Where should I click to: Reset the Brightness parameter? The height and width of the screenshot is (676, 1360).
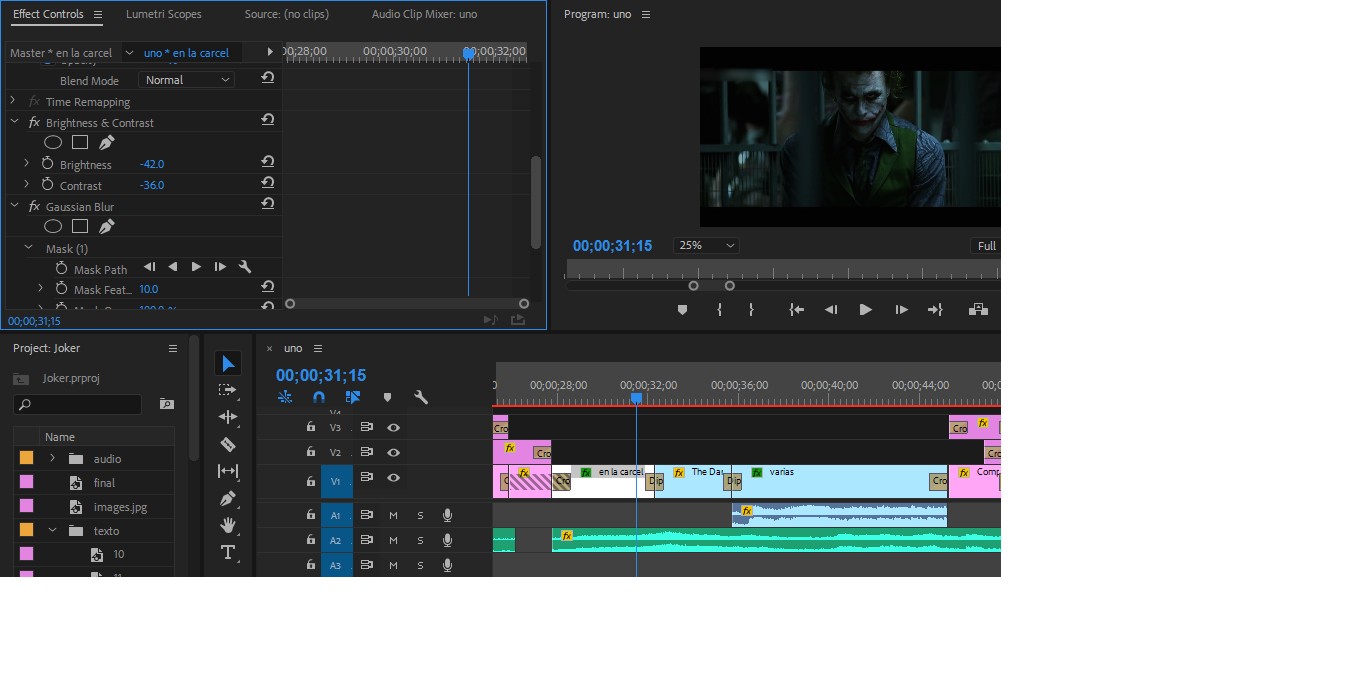coord(268,161)
